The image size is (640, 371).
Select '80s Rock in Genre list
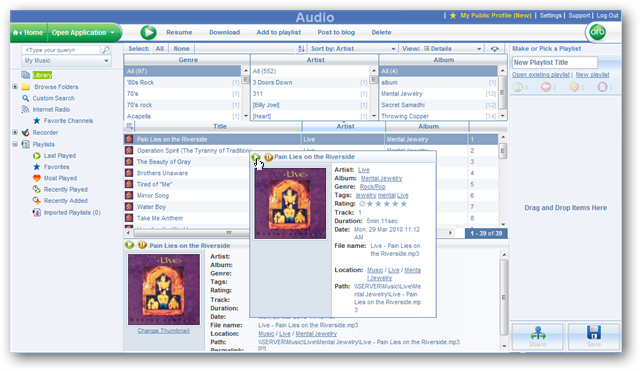pyautogui.click(x=182, y=82)
